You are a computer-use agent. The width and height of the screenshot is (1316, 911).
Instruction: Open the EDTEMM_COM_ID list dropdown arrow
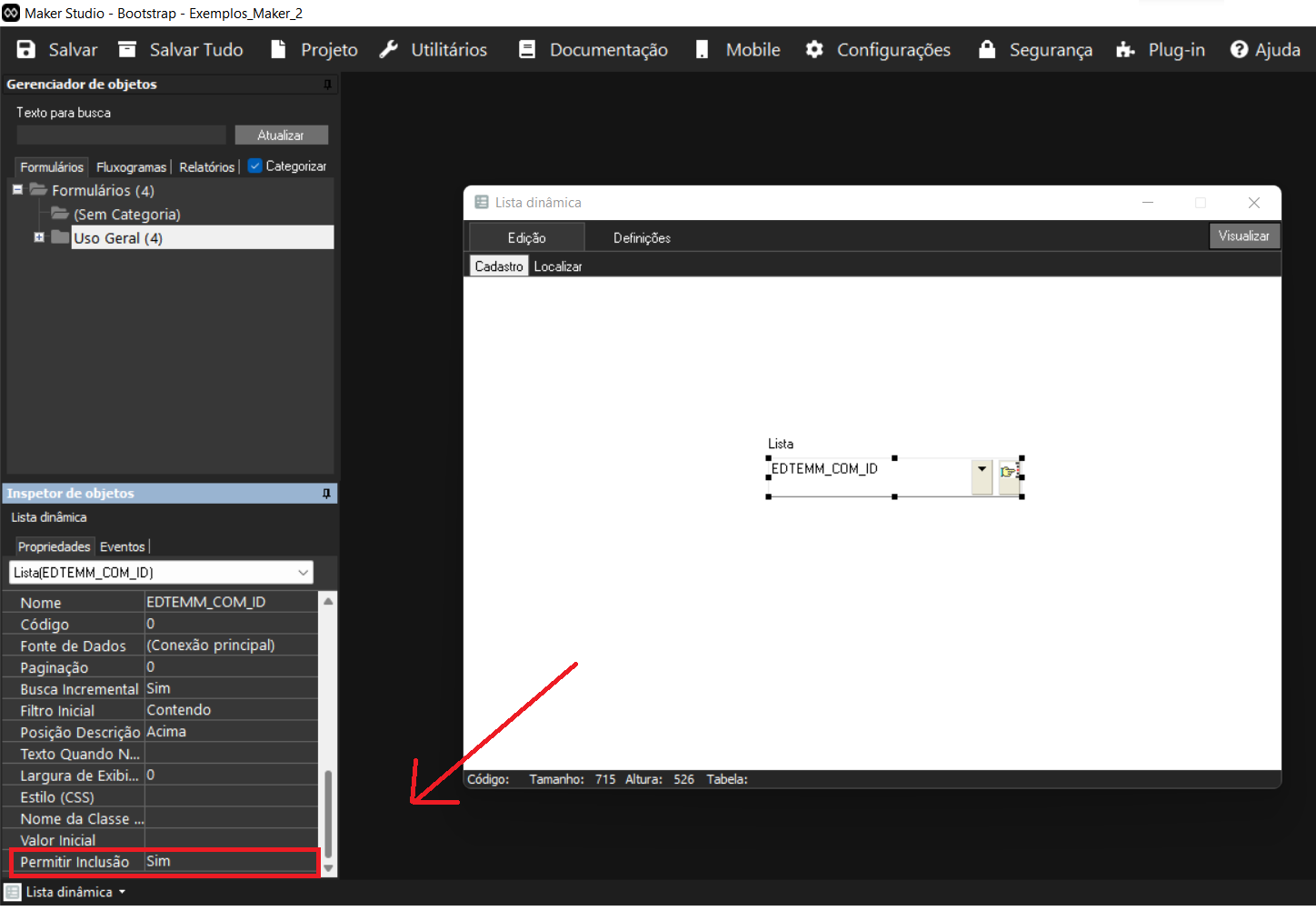point(982,471)
